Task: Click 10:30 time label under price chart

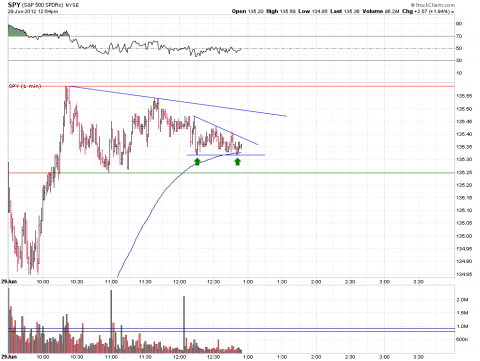Action: click(x=77, y=282)
